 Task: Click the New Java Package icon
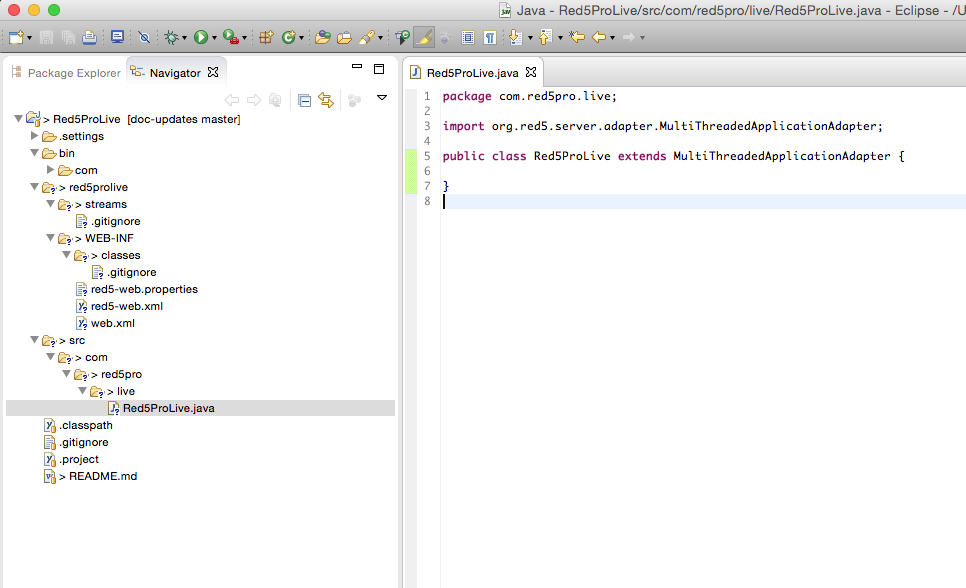[x=266, y=38]
